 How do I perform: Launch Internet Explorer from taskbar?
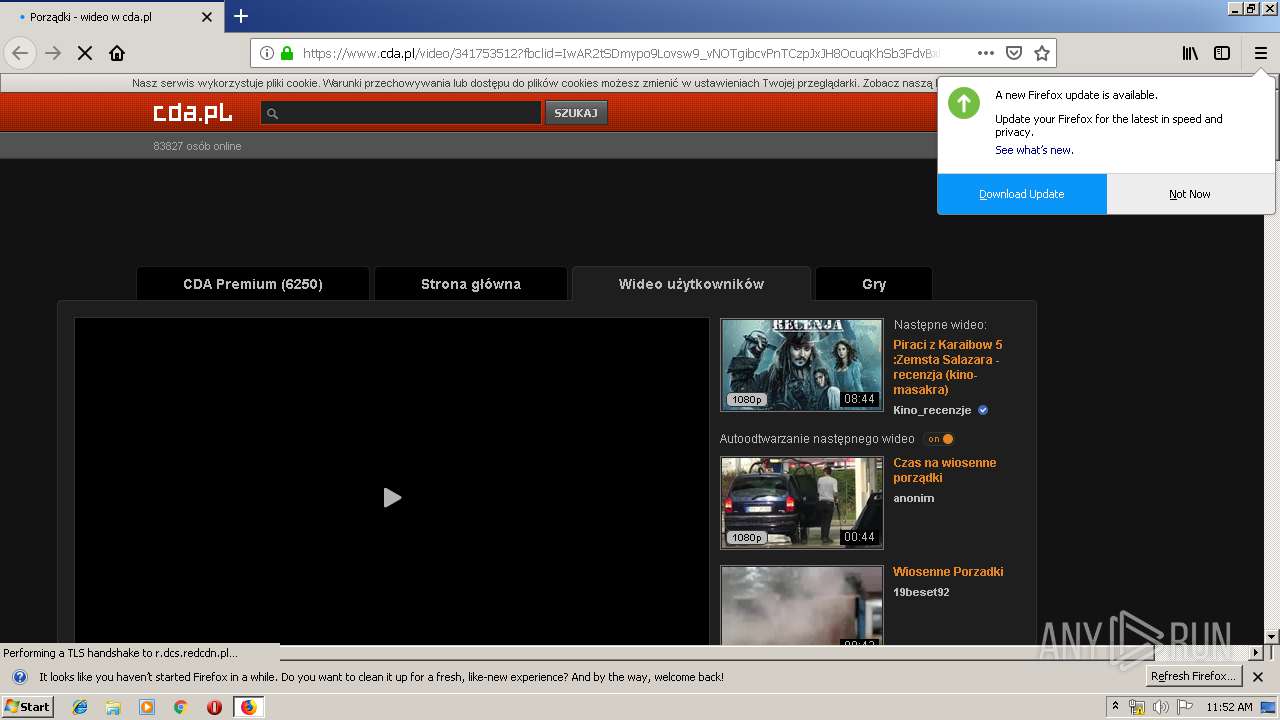(x=80, y=707)
